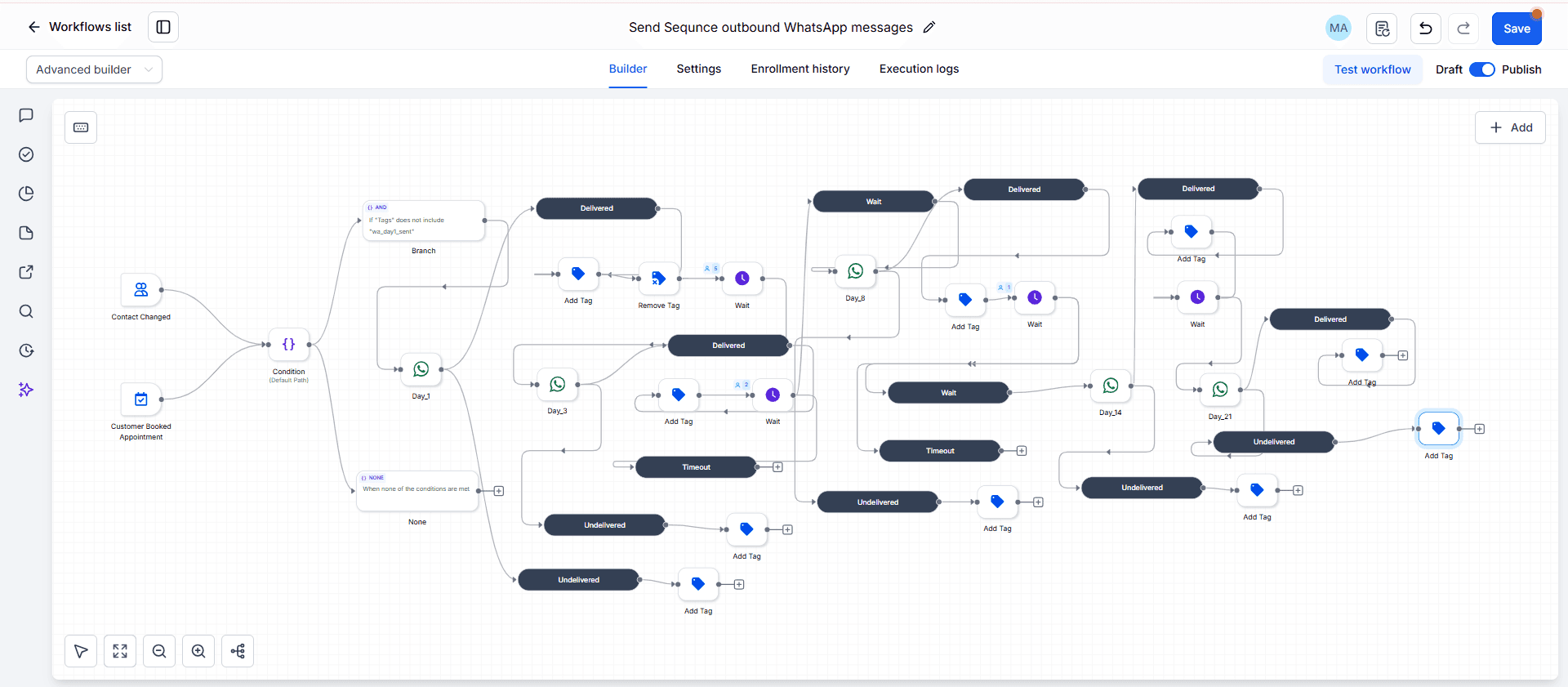Screen dimensions: 1568x687
Task: Click the Add button on canvas
Action: tap(1510, 127)
